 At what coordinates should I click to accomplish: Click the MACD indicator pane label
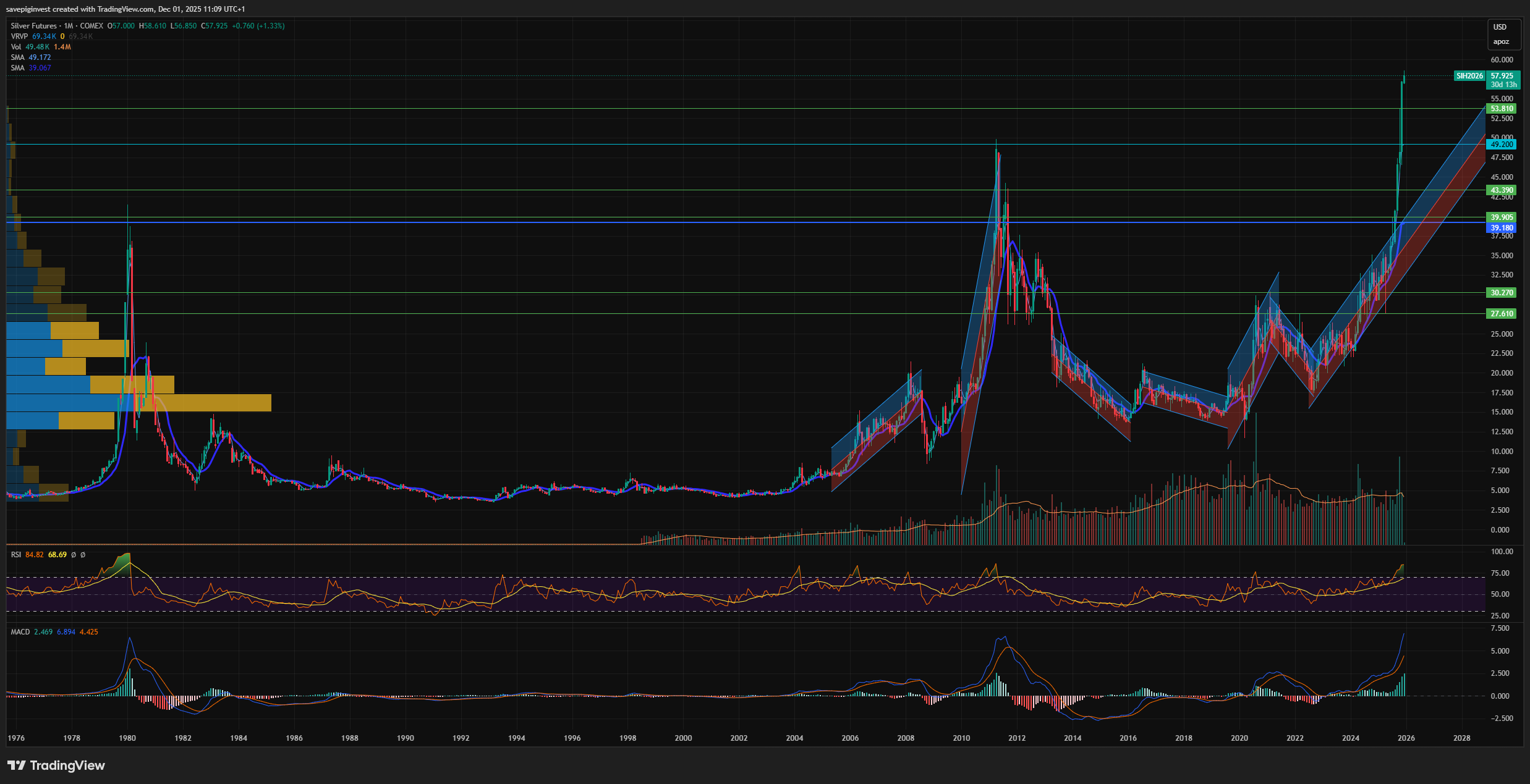(20, 632)
